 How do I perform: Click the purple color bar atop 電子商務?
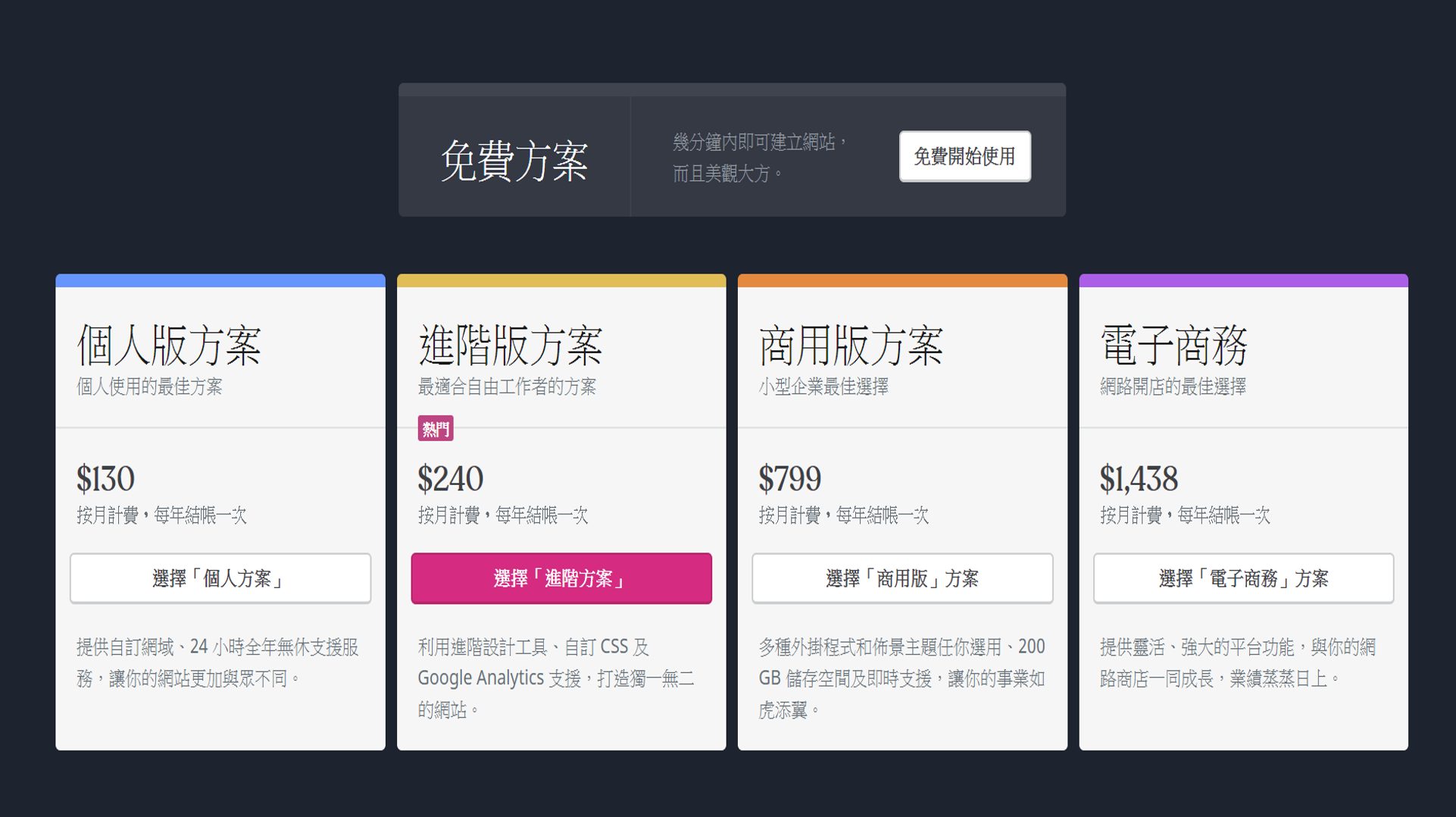point(1242,280)
